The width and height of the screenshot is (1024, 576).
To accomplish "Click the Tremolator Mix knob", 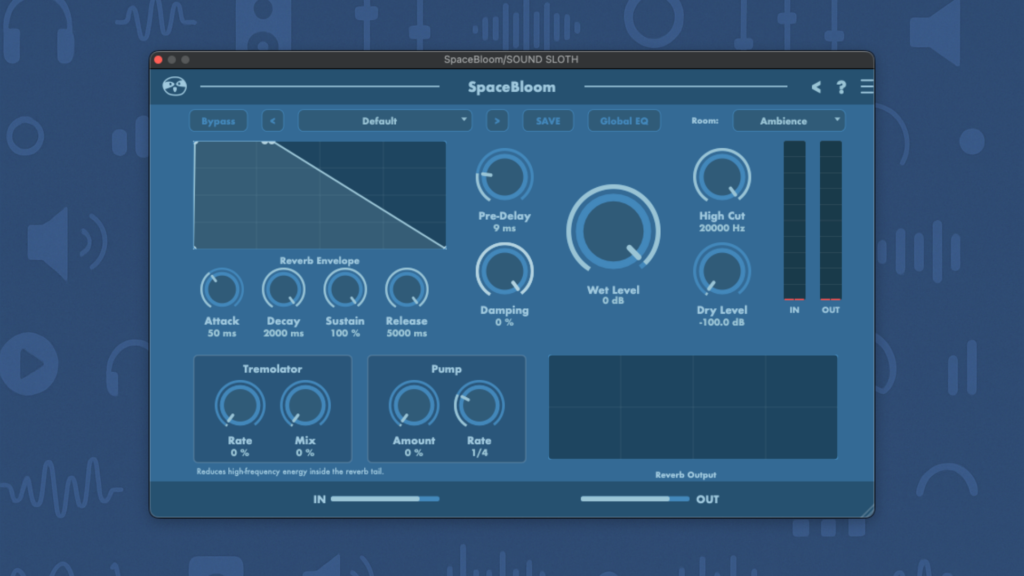I will [305, 405].
